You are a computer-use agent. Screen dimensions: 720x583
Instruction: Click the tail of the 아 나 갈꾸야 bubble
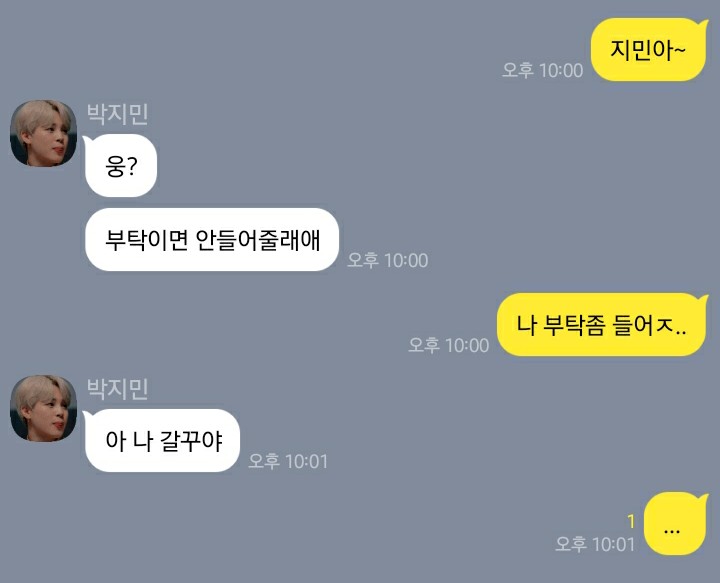point(87,415)
